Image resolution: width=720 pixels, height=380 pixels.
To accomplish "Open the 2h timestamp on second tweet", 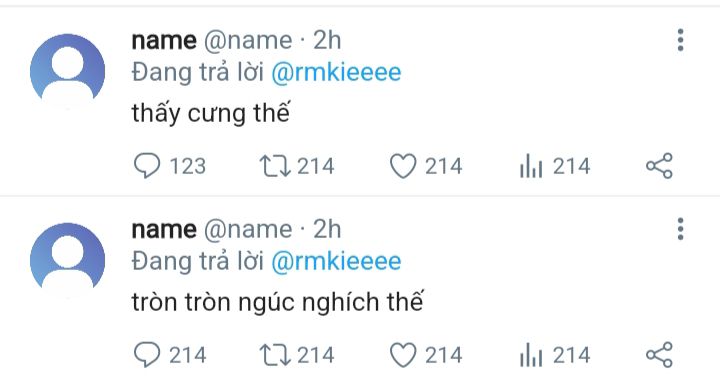I will click(x=327, y=229).
